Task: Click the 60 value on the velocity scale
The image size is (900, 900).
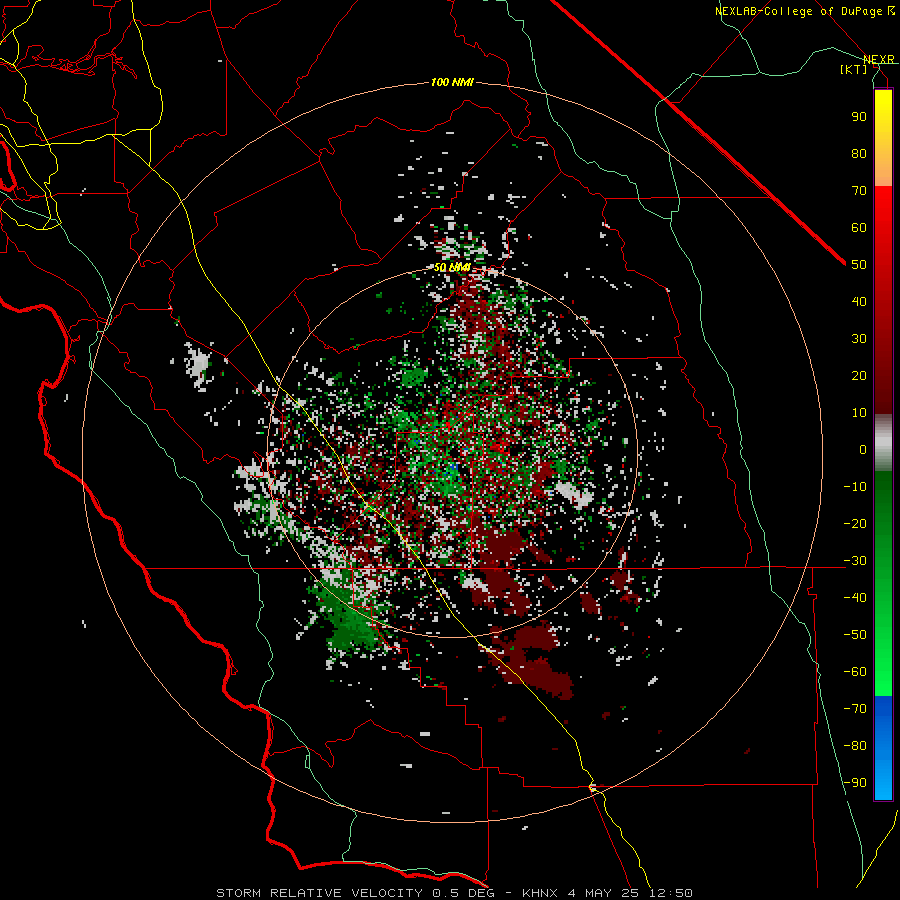Action: [x=859, y=227]
